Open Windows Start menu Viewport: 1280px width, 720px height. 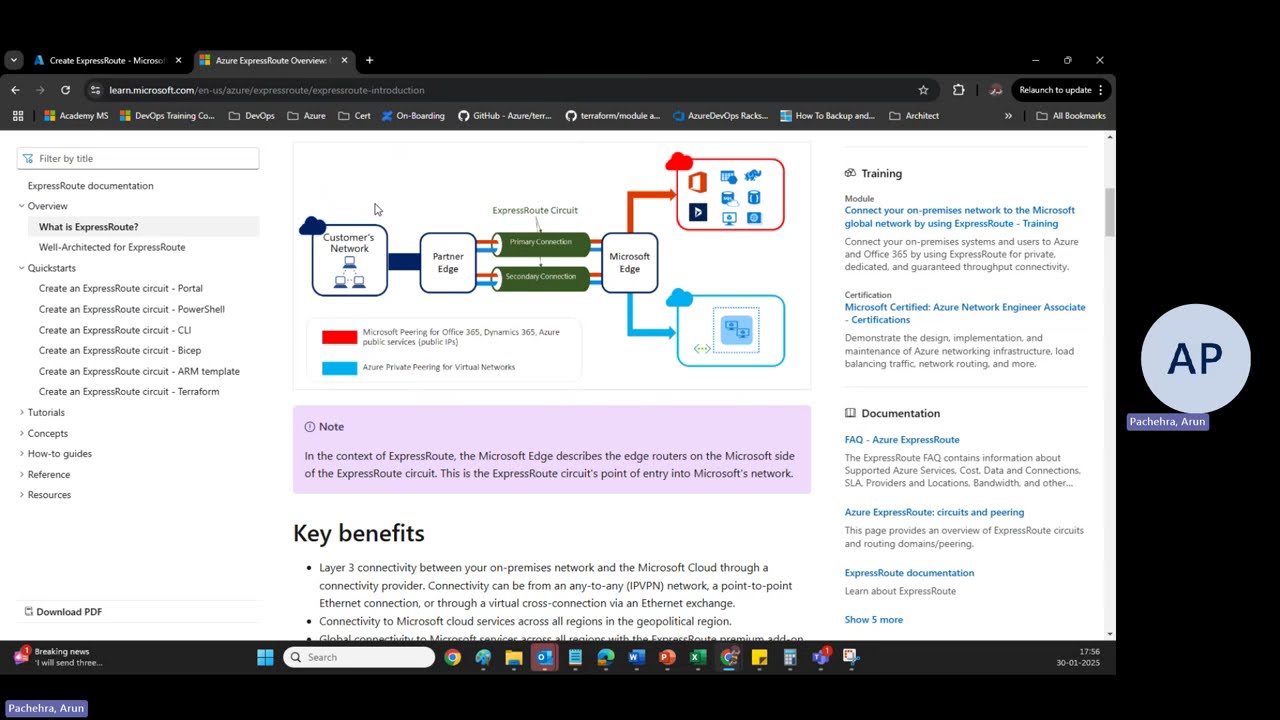click(265, 657)
